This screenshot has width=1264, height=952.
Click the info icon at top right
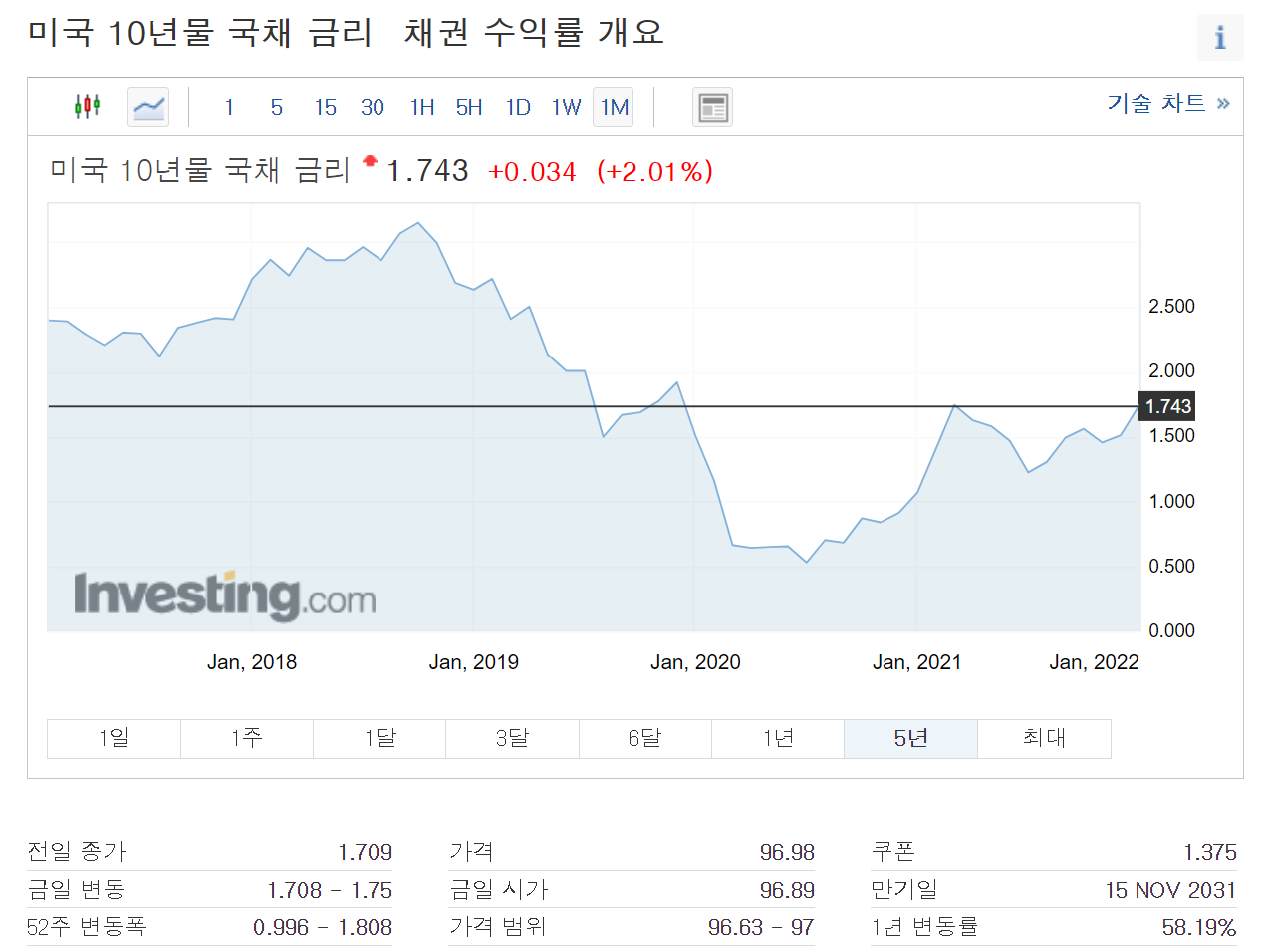click(x=1220, y=38)
